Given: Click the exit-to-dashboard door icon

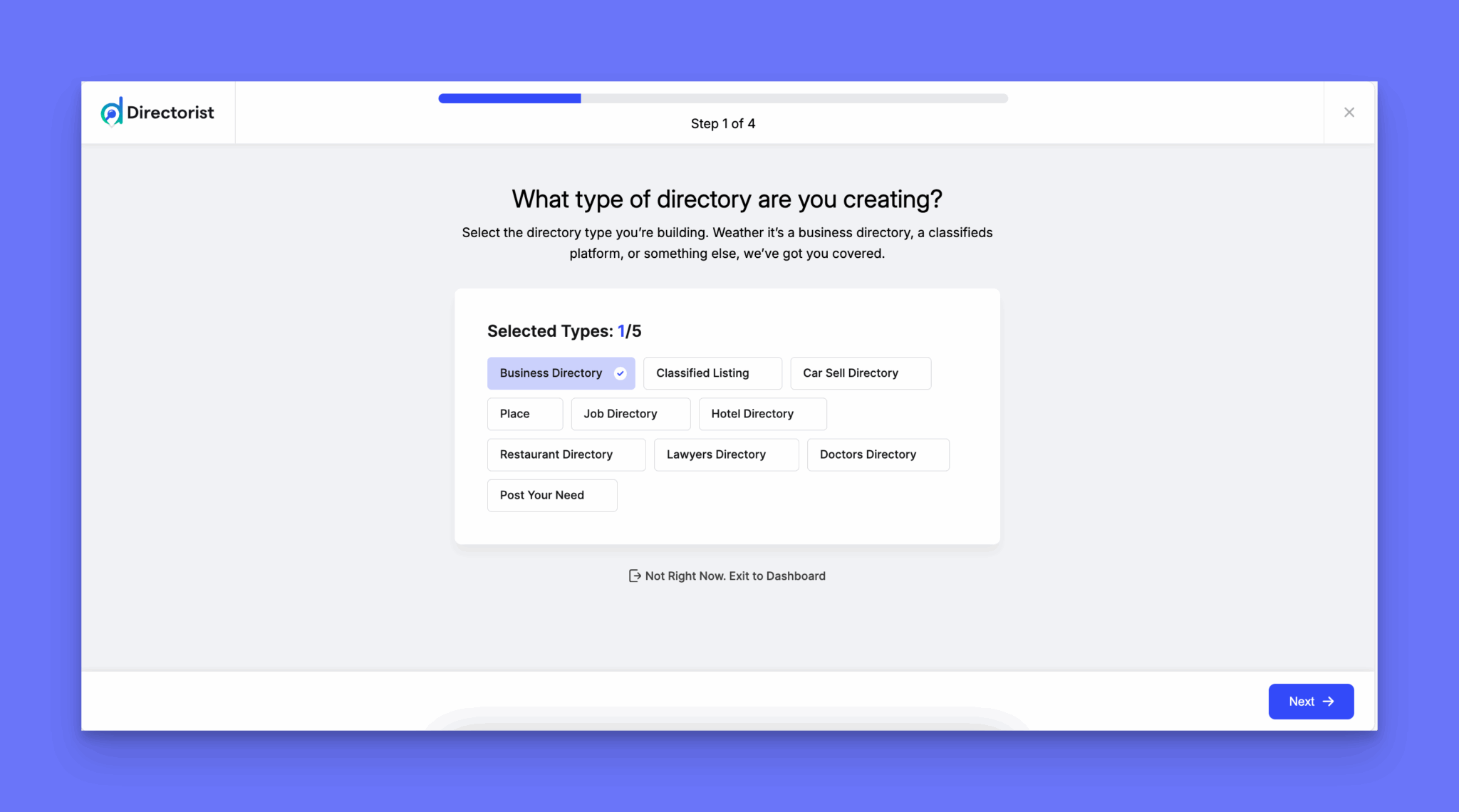Looking at the screenshot, I should click(635, 576).
